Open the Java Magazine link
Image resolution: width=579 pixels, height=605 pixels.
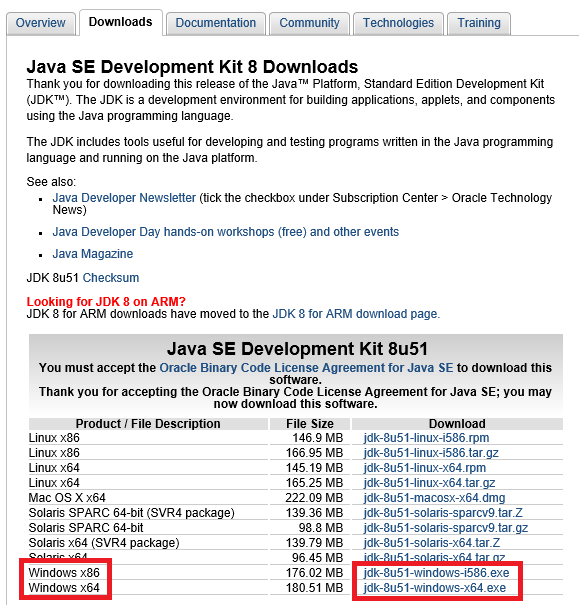coord(93,253)
